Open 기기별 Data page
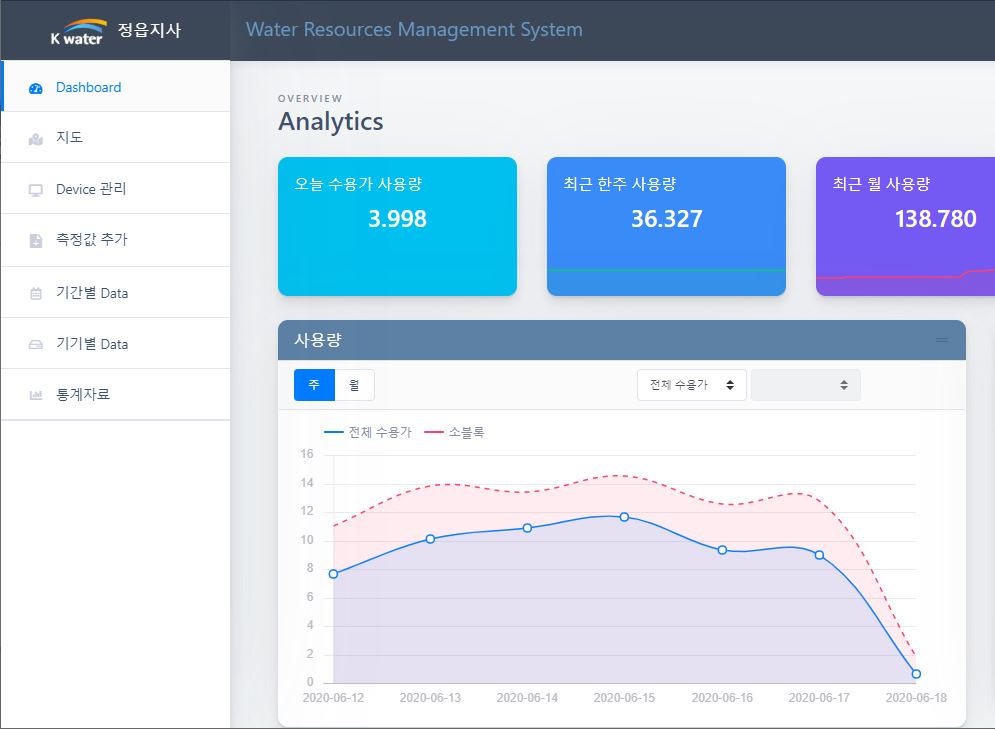This screenshot has height=729, width=995. [x=115, y=343]
